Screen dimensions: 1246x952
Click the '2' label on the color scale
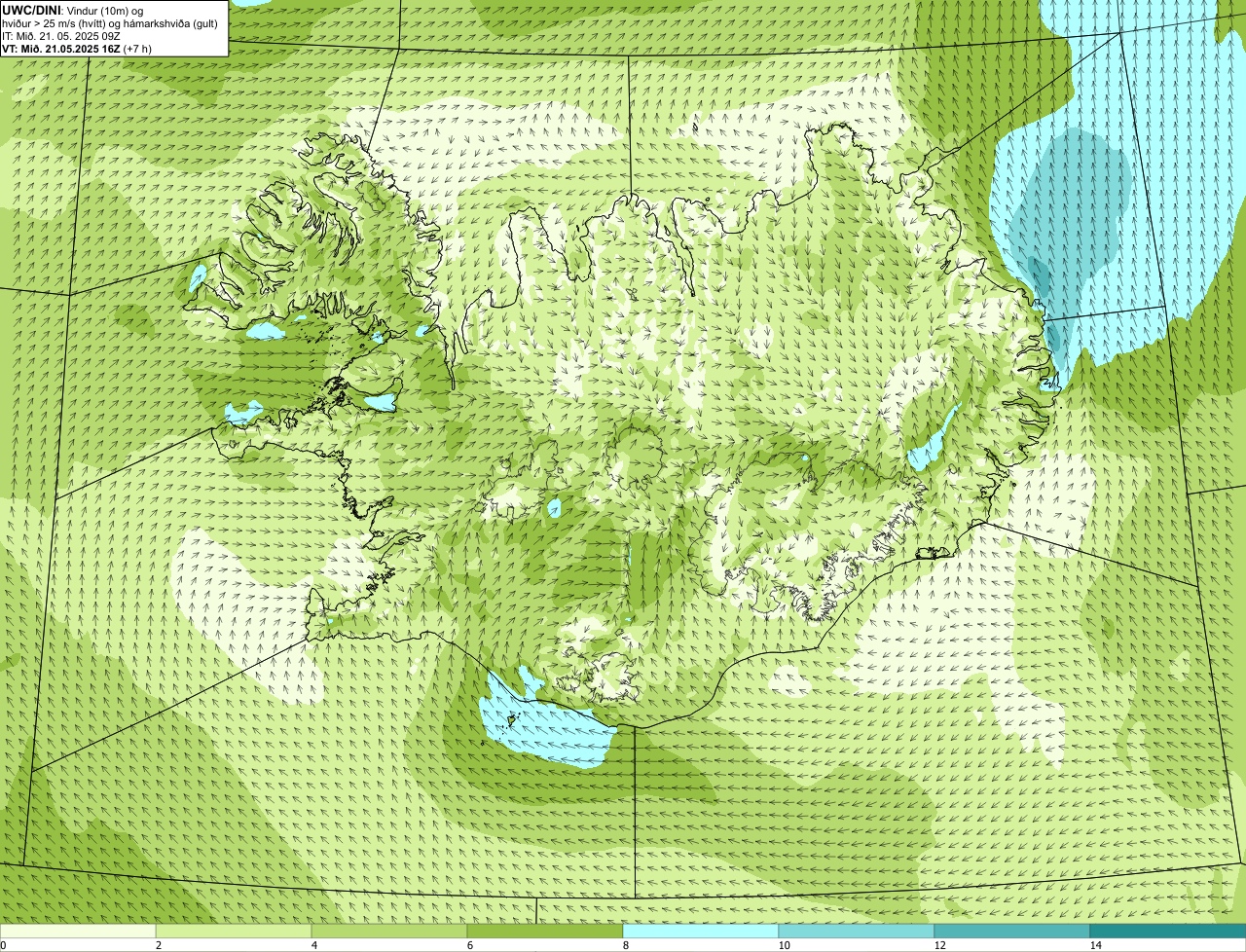159,945
